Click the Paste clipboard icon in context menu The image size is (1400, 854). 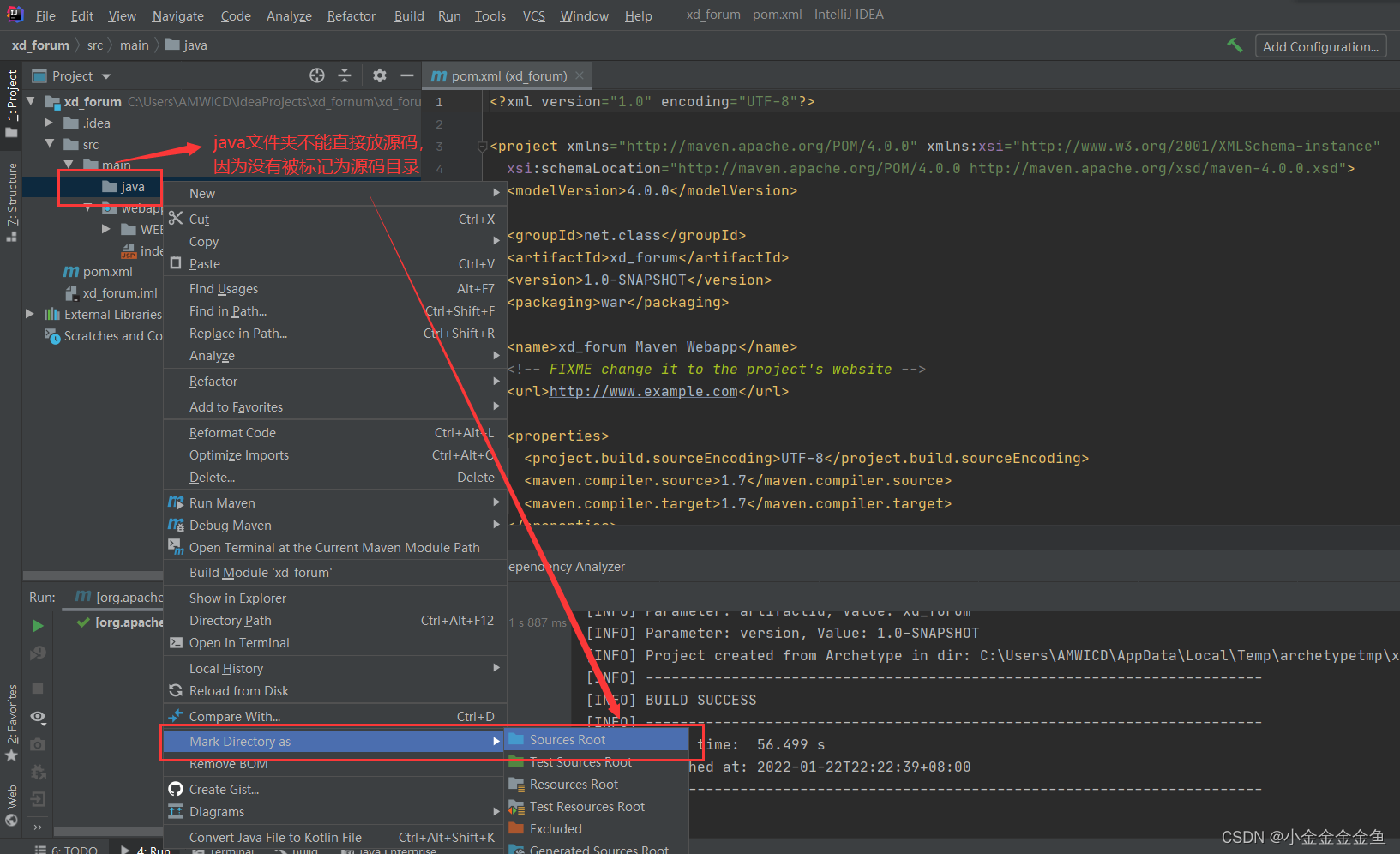pos(176,263)
